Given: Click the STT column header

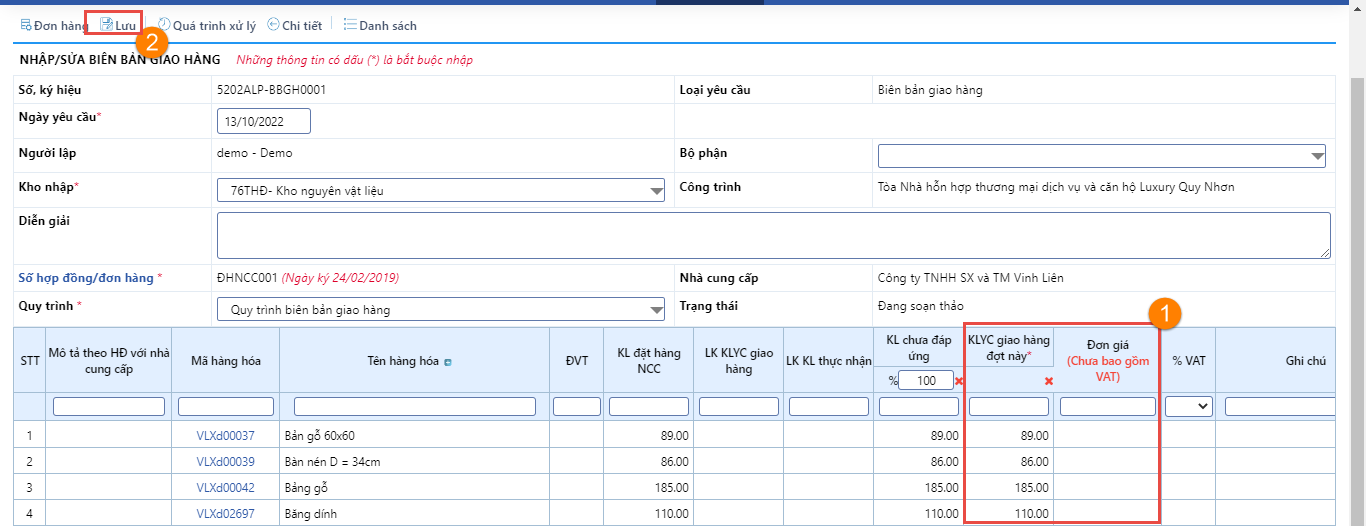Looking at the screenshot, I should (30, 360).
